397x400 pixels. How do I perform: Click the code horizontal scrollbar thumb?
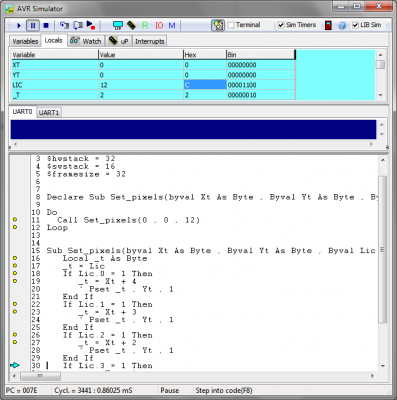point(40,376)
